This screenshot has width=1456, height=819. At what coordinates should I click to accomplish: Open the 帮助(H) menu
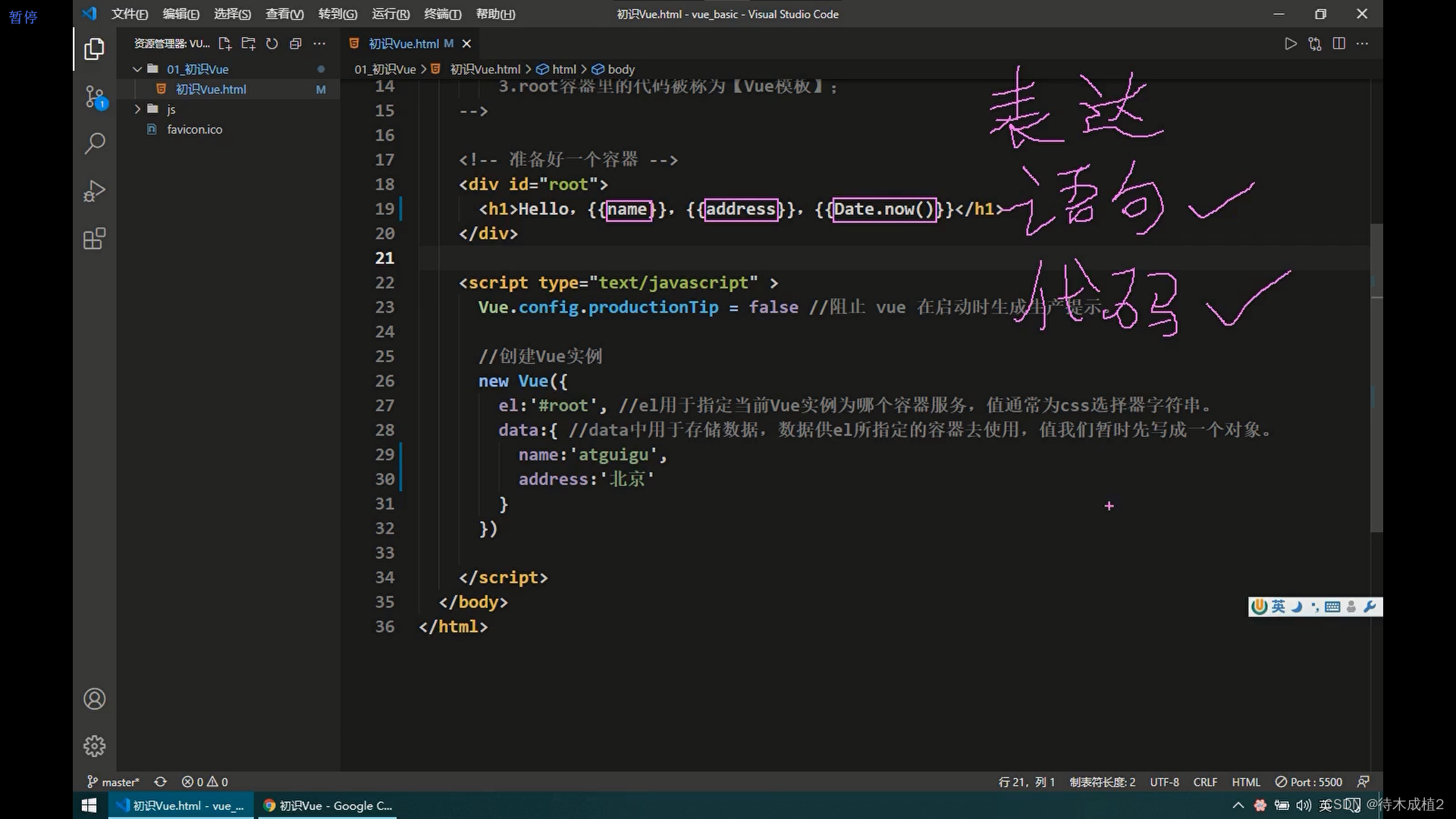click(x=495, y=14)
